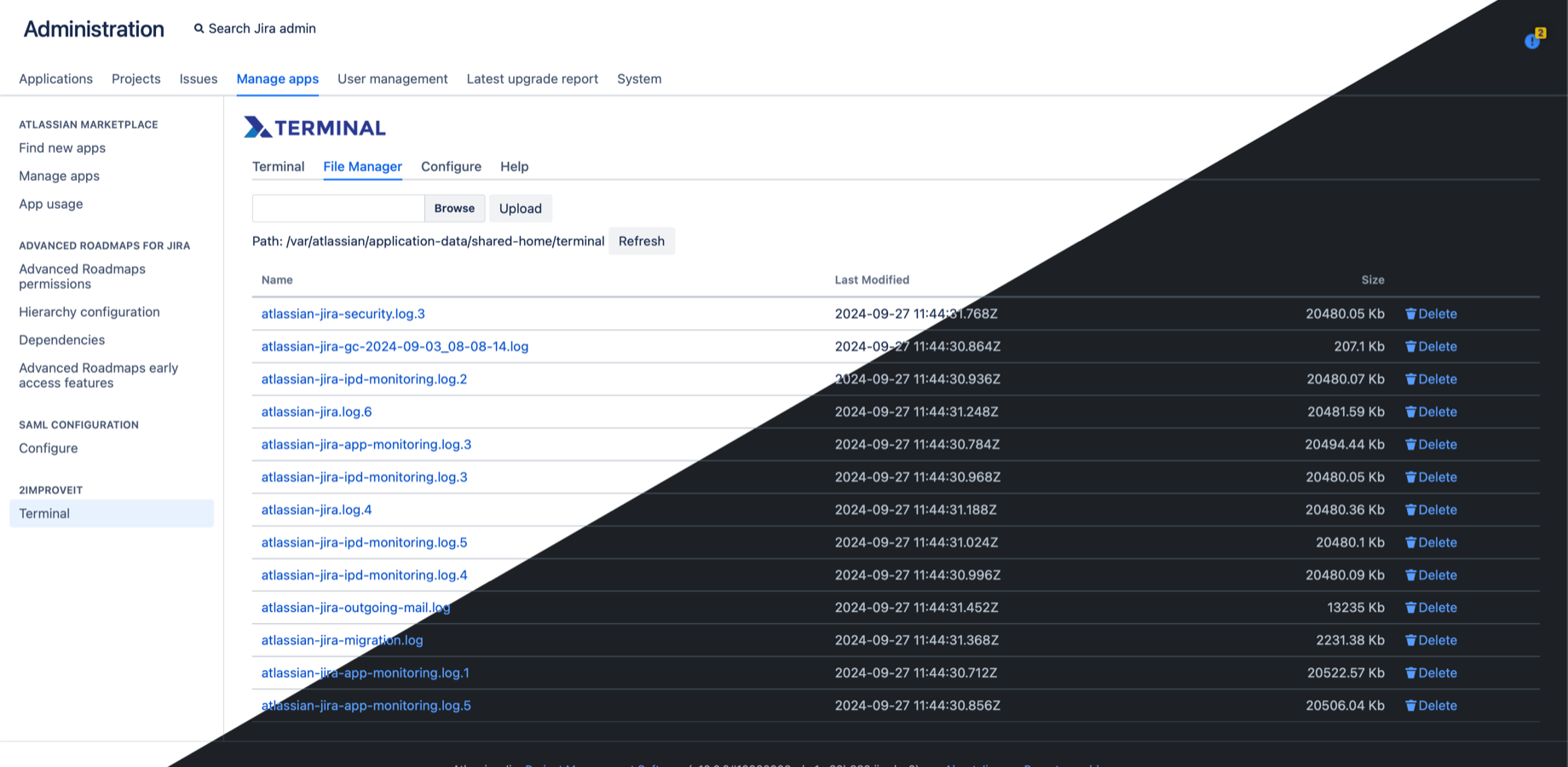Open file atlassian-jira-gc-2024-09-03_08-08-14.log
The height and width of the screenshot is (767, 1568).
(x=395, y=346)
